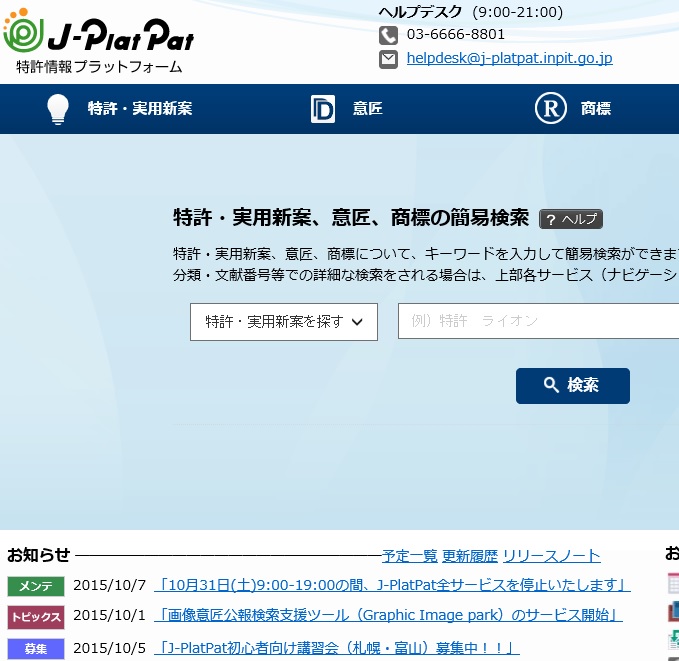Click the helpdesk envelope mail icon
The height and width of the screenshot is (661, 679).
pyautogui.click(x=388, y=59)
